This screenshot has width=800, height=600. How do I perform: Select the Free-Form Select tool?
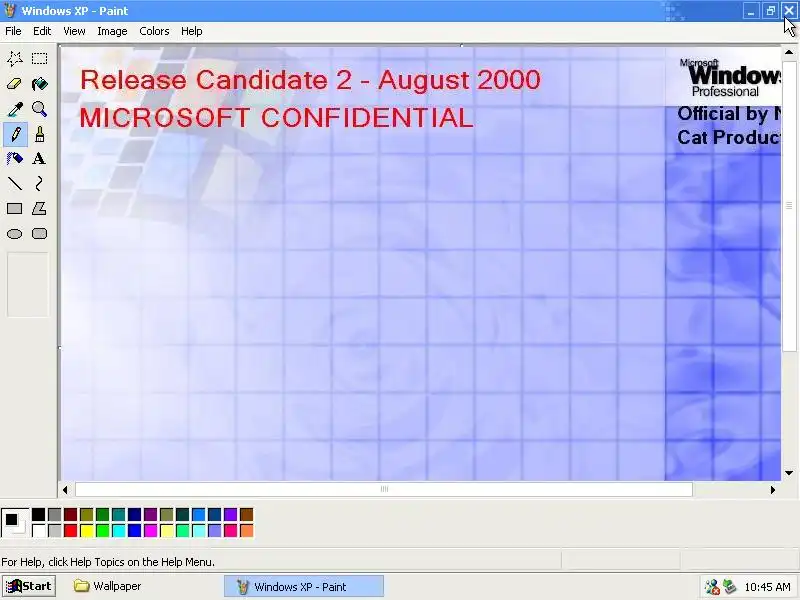(x=15, y=59)
